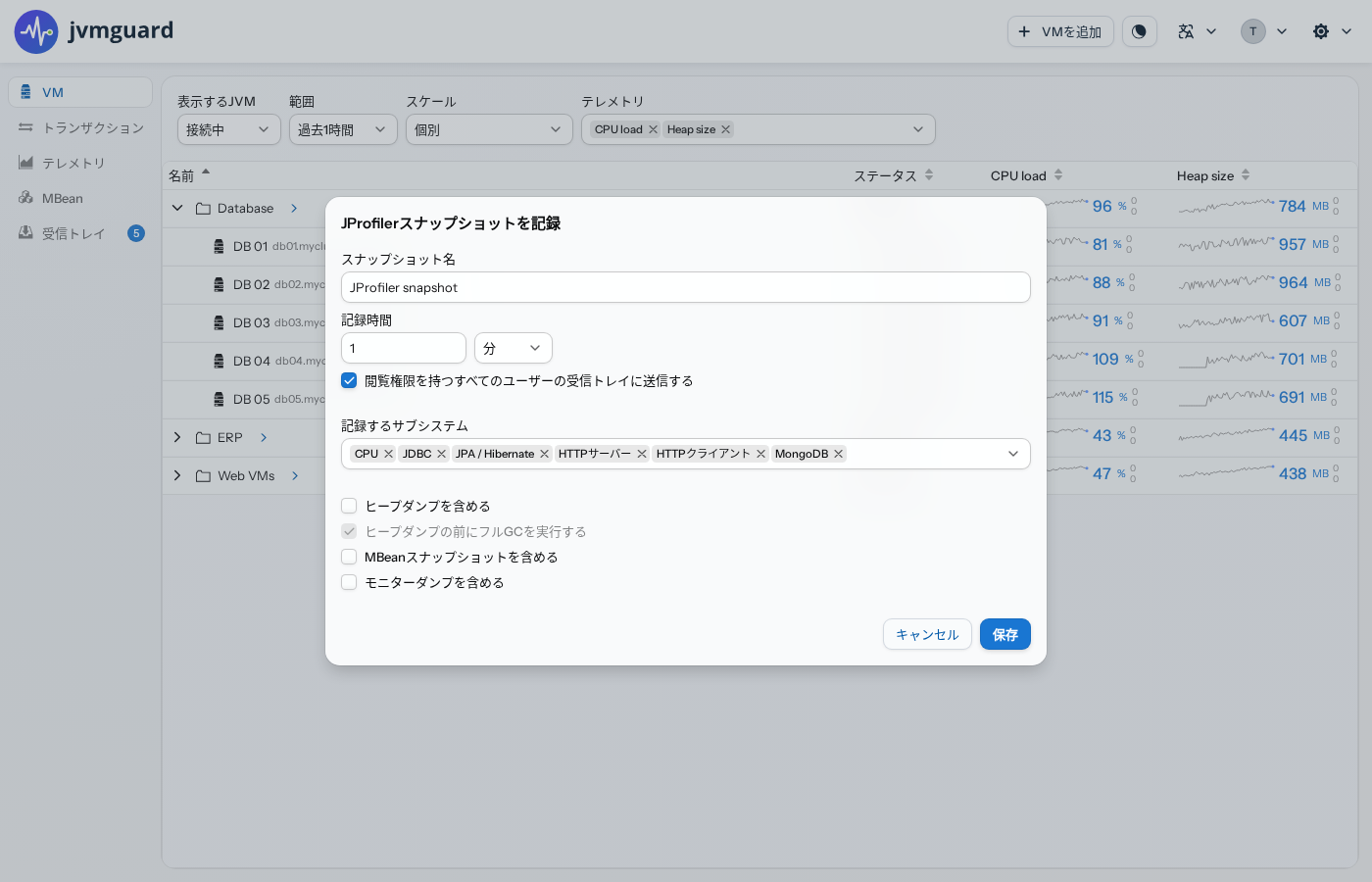Expand the ERP folder

[x=177, y=437]
